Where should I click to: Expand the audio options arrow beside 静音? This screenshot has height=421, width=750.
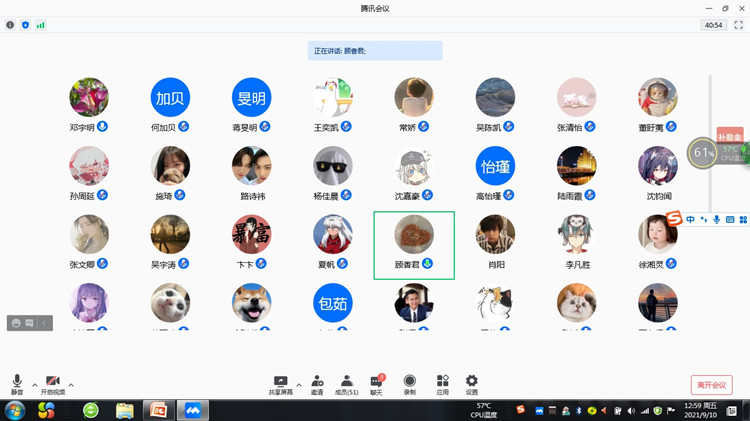(34, 385)
